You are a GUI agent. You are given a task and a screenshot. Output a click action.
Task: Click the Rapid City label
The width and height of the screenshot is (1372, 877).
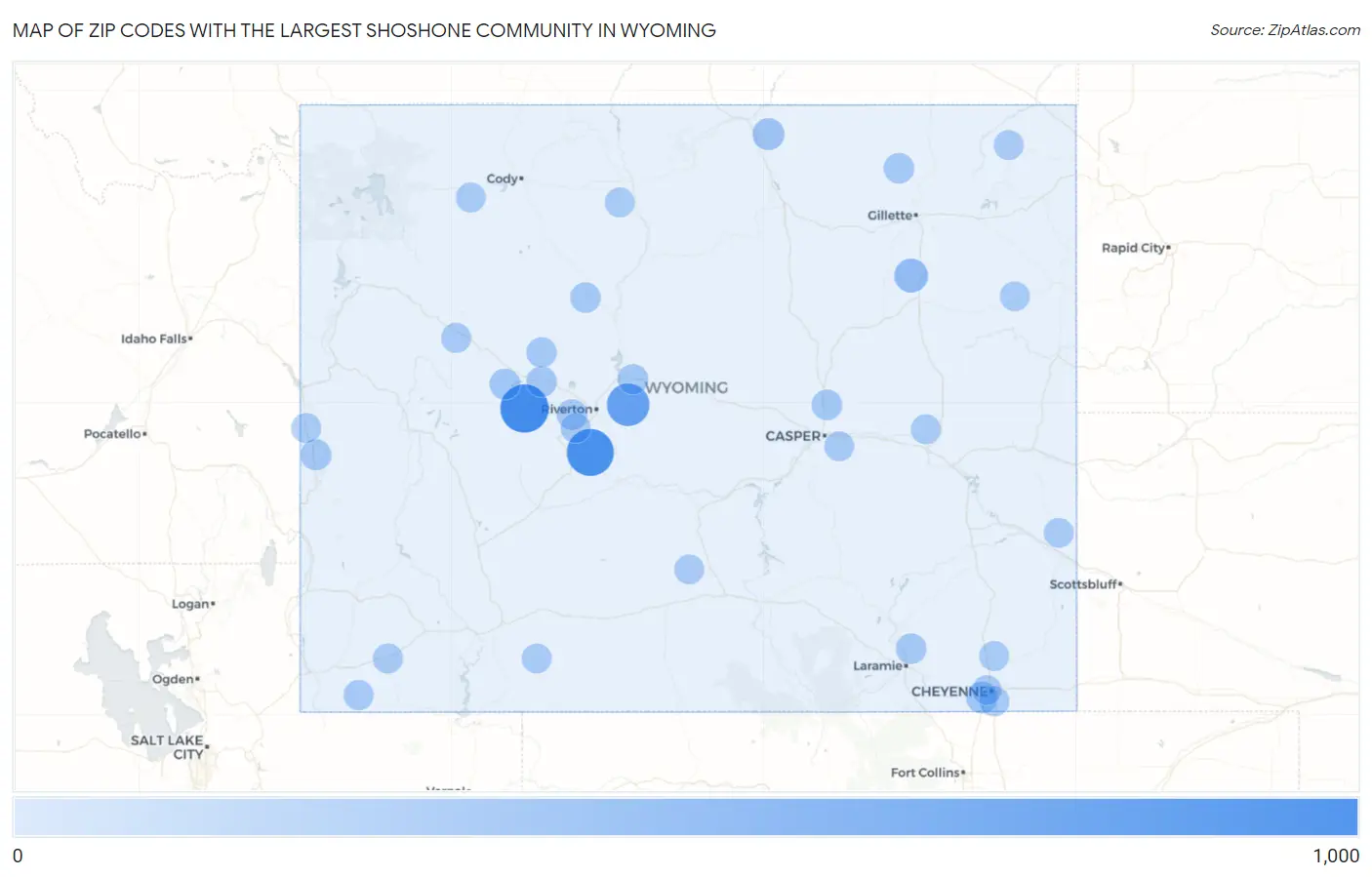(x=1136, y=248)
